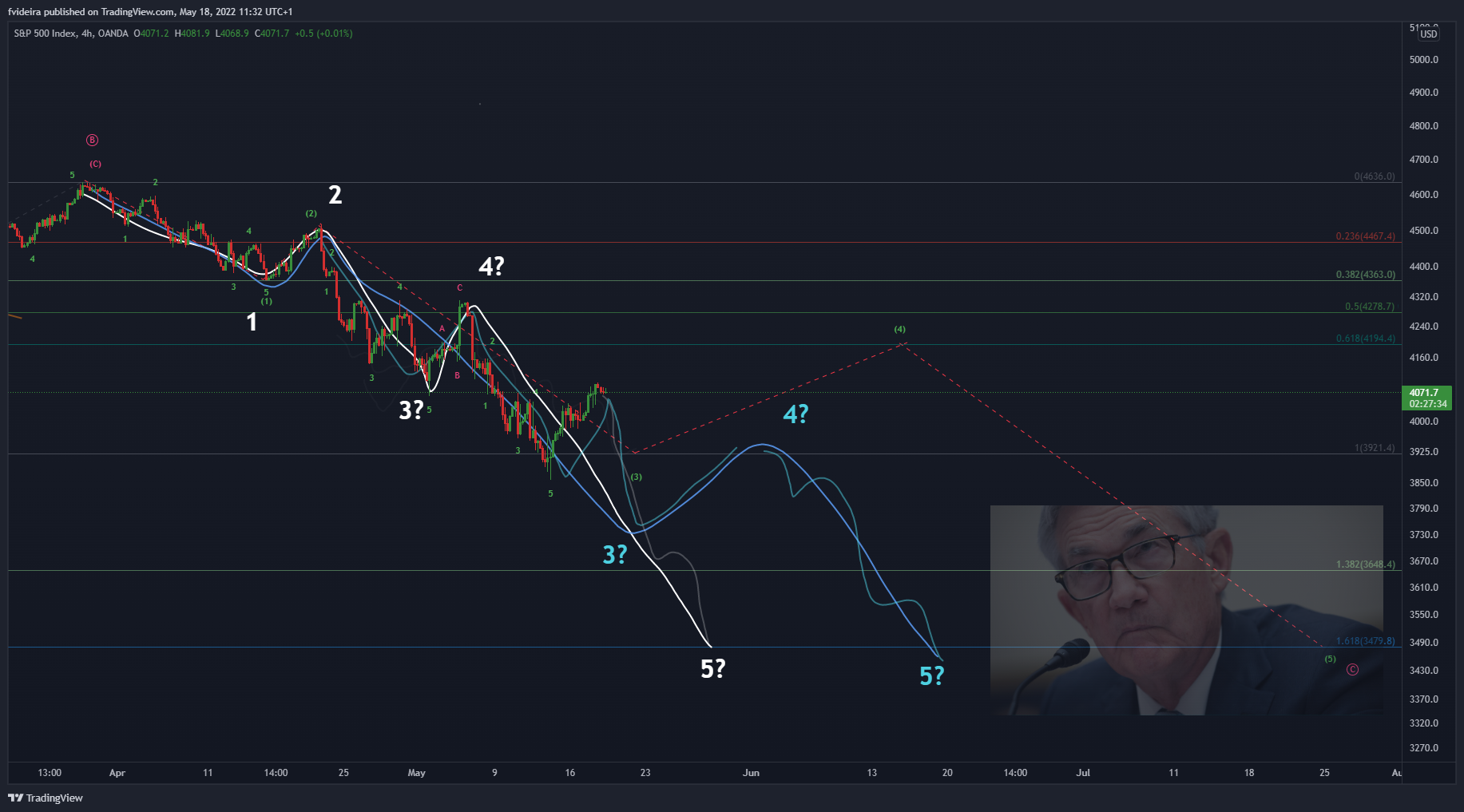
Task: Click the 13:00 label on time axis
Action: click(x=50, y=773)
